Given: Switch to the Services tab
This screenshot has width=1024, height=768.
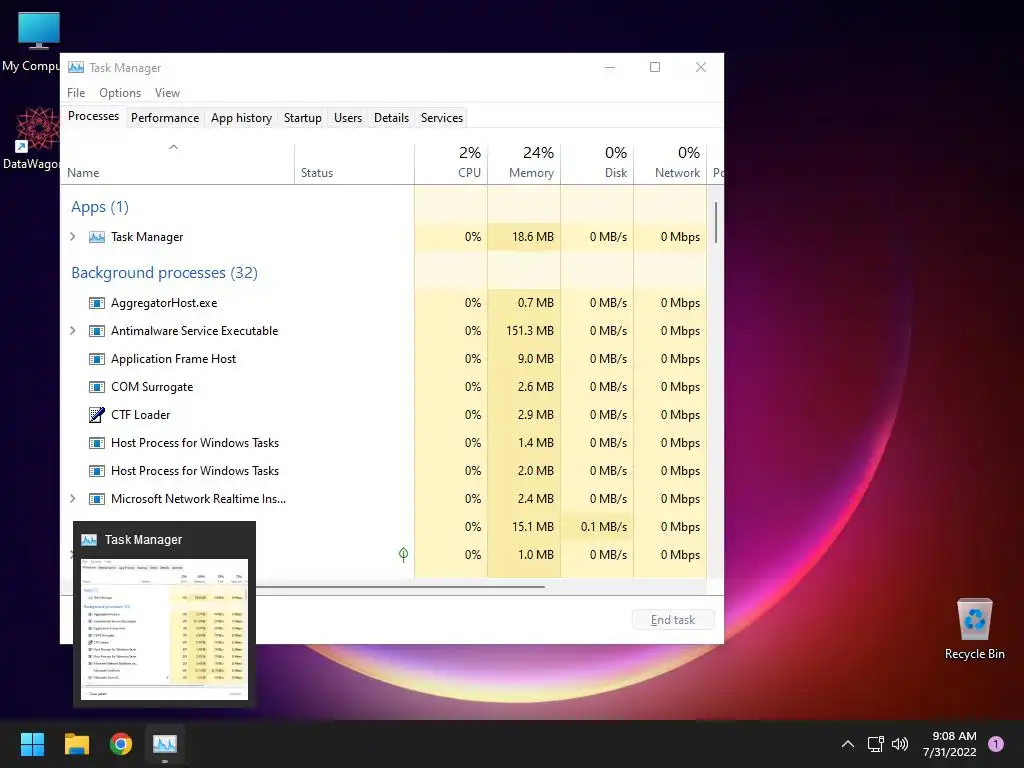Looking at the screenshot, I should (441, 118).
